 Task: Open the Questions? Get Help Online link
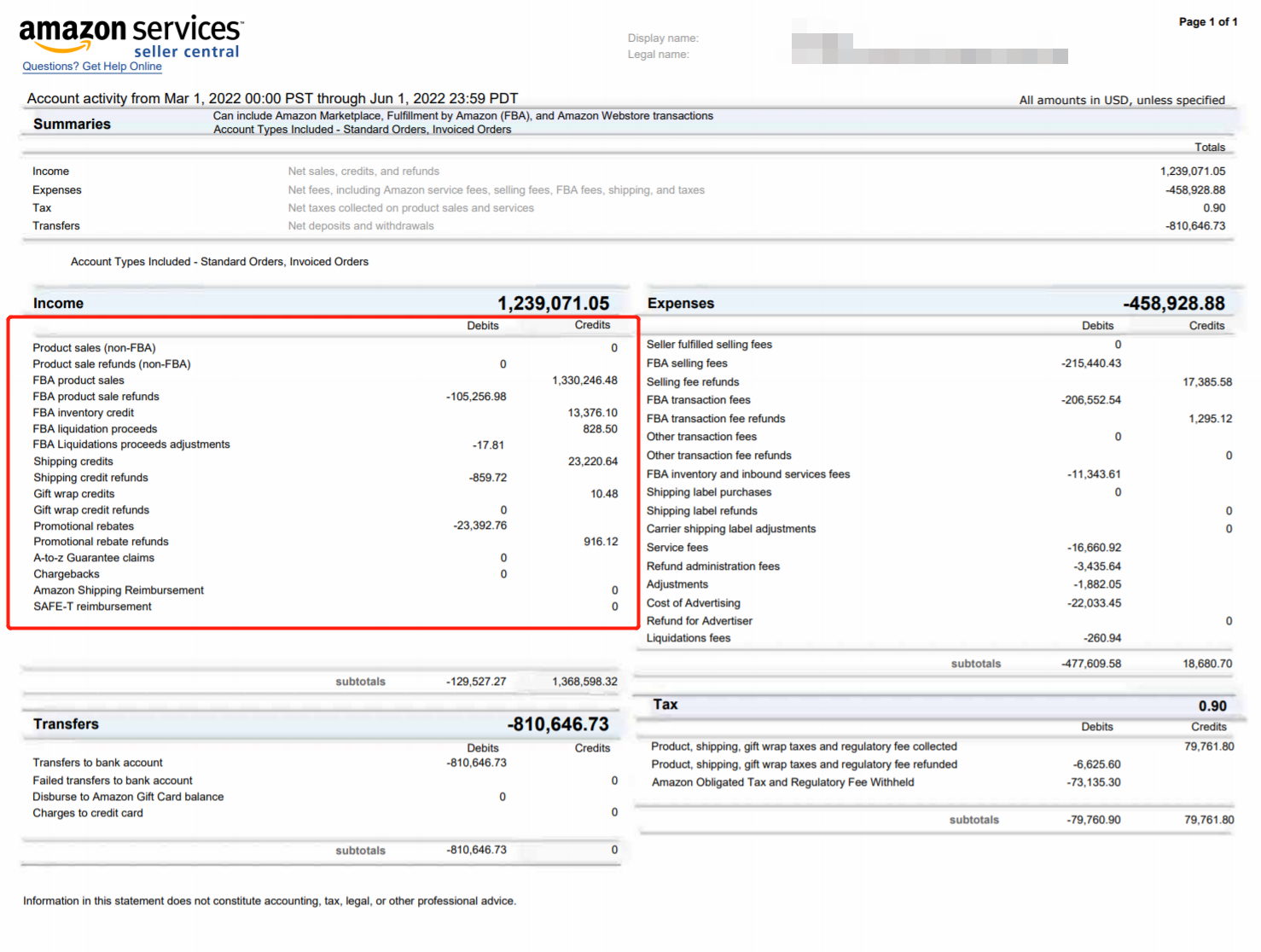[92, 67]
